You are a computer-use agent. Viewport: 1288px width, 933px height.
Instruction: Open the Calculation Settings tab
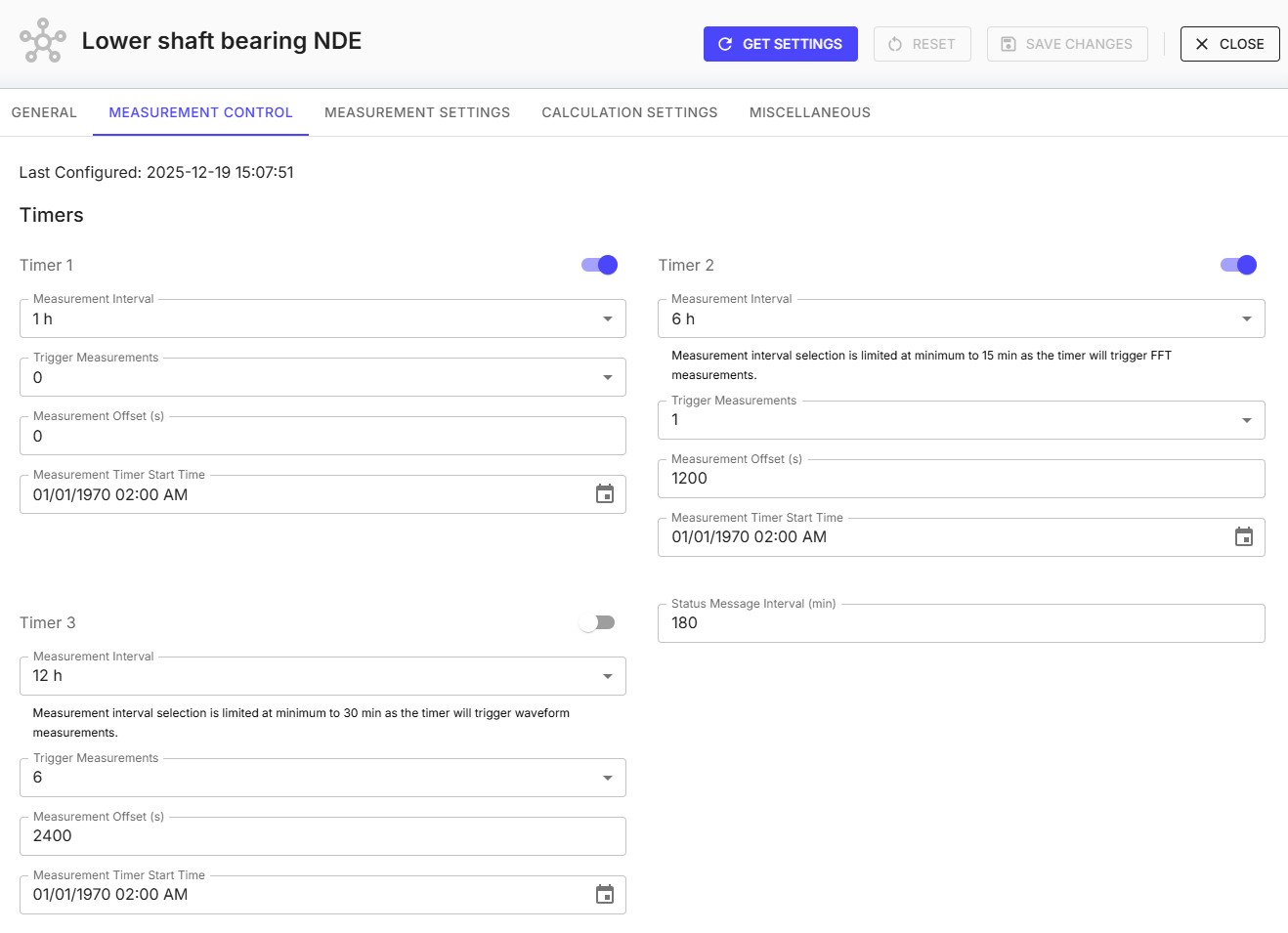629,112
